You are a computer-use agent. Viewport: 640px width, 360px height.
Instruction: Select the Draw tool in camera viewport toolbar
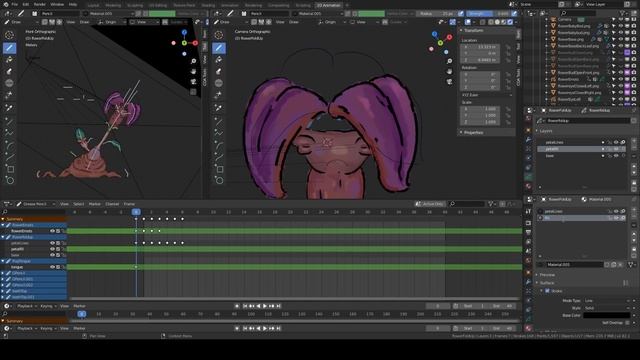click(219, 48)
